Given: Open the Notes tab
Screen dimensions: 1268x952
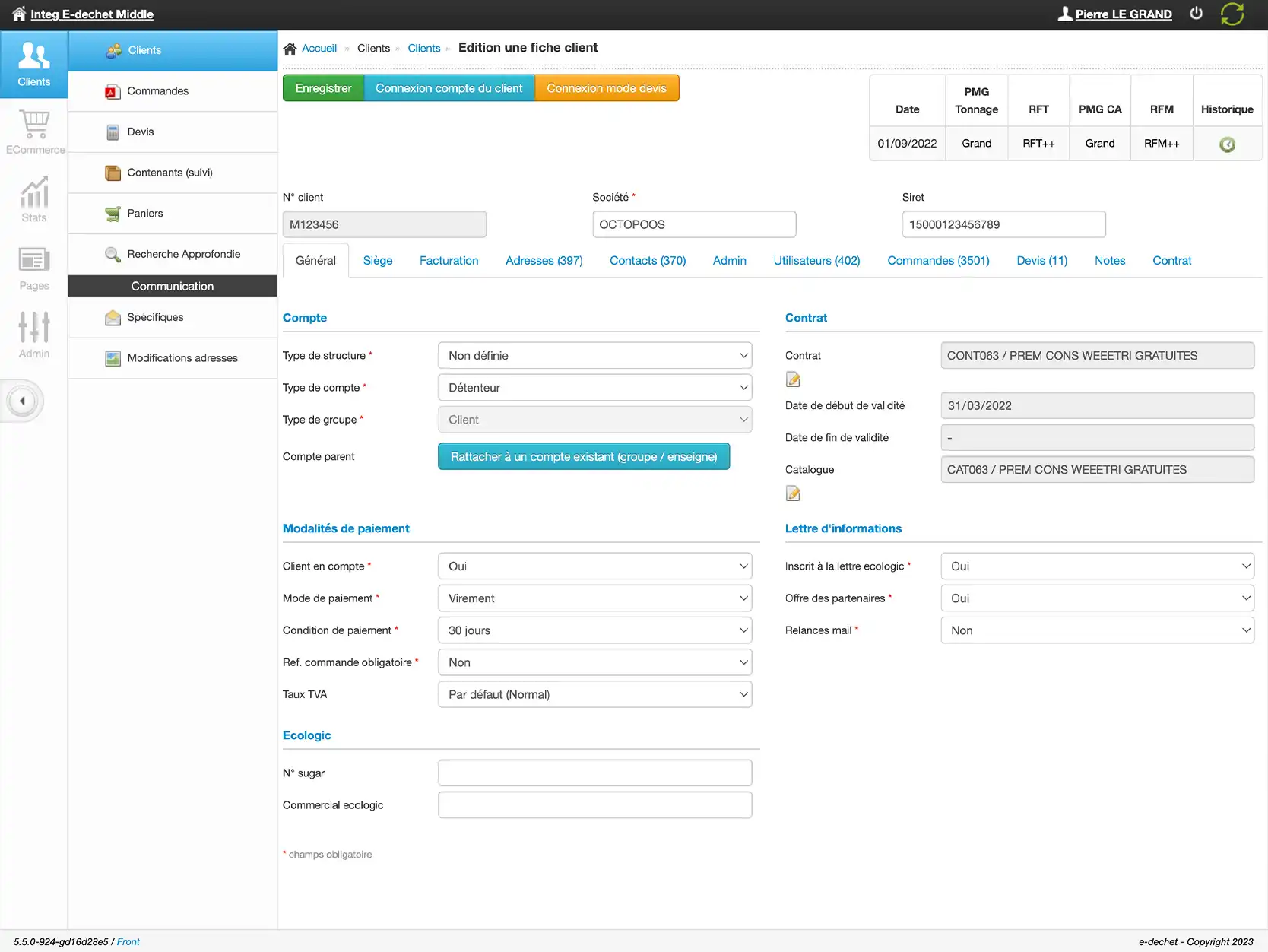Looking at the screenshot, I should coord(1109,260).
